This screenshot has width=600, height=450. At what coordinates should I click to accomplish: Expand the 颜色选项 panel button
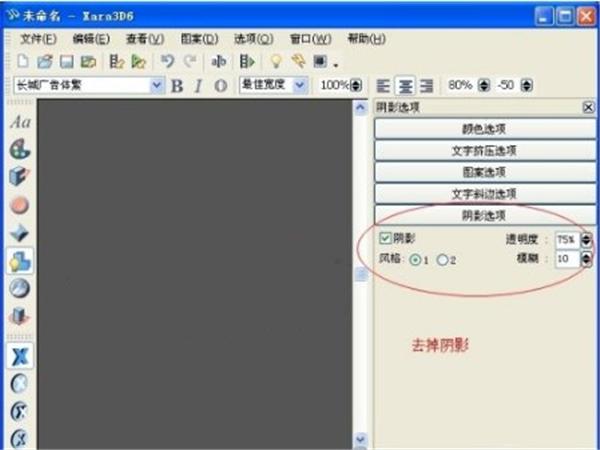click(485, 129)
